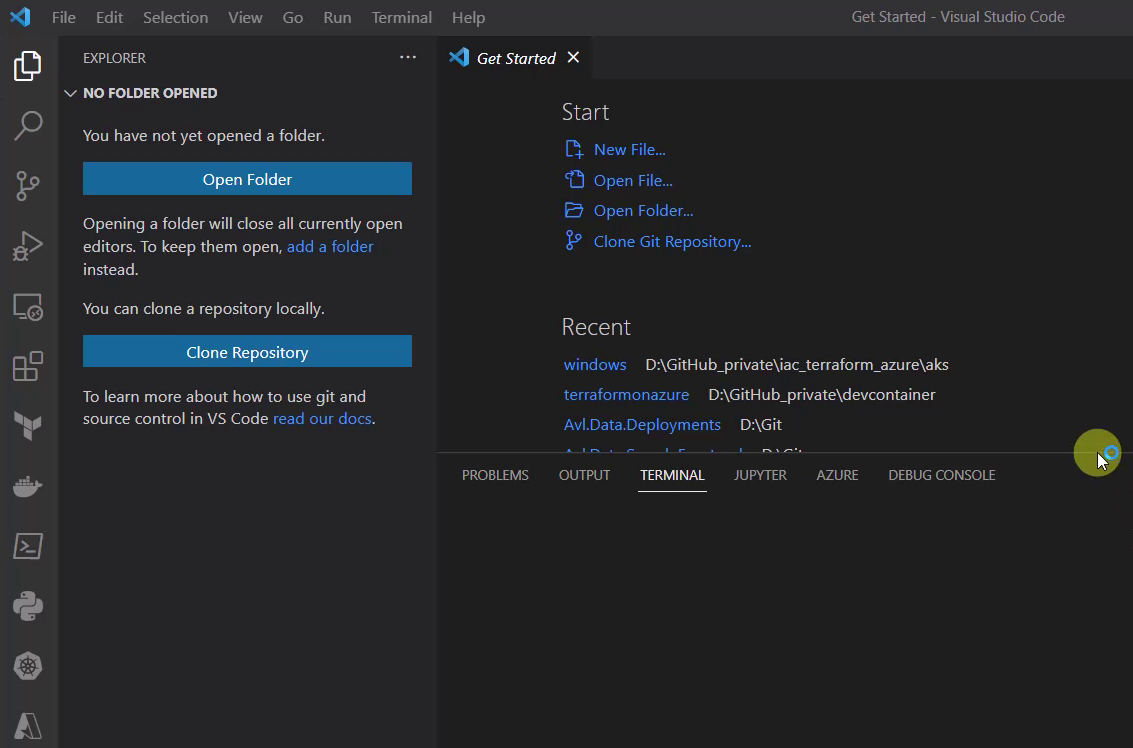The image size is (1133, 748).
Task: Click the blue Open Folder button
Action: 247,179
